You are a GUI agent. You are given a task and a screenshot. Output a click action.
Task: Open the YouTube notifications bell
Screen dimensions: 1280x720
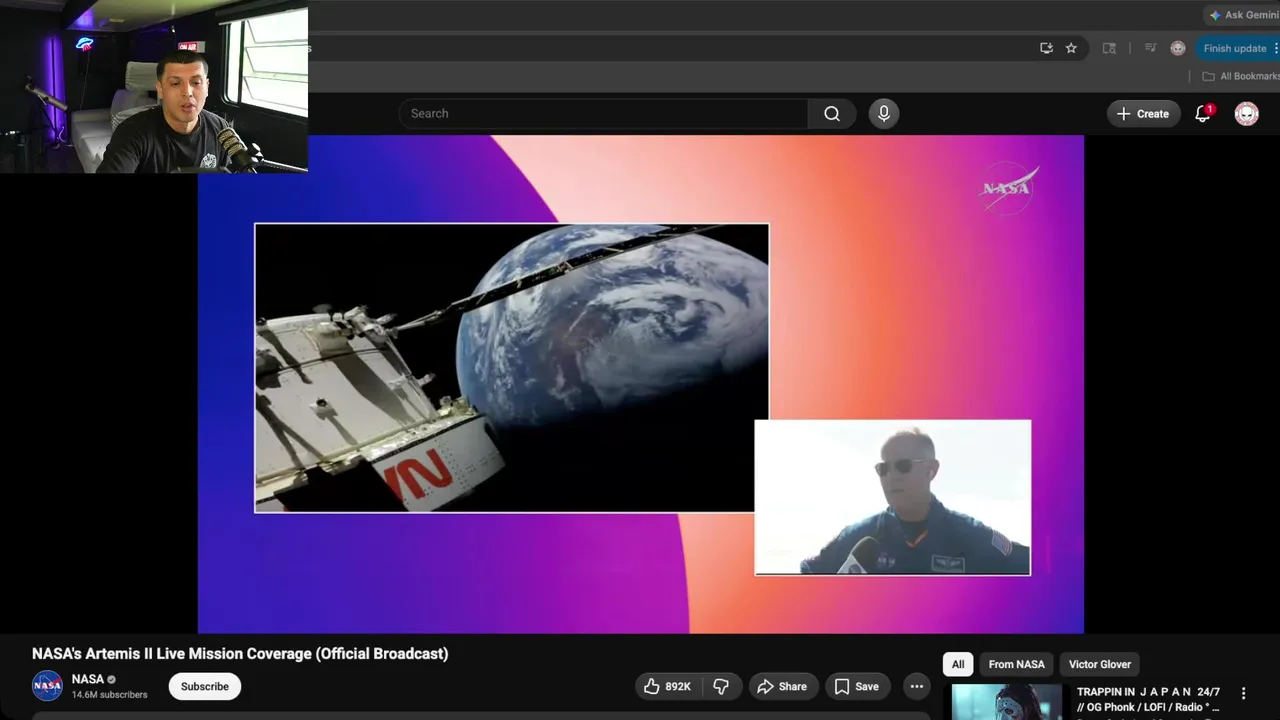point(1203,114)
